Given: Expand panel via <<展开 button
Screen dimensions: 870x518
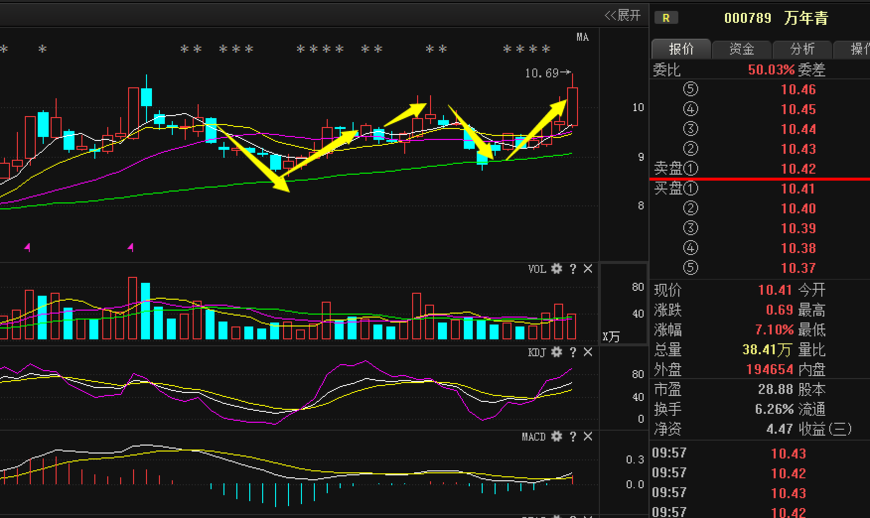Looking at the screenshot, I should point(623,16).
